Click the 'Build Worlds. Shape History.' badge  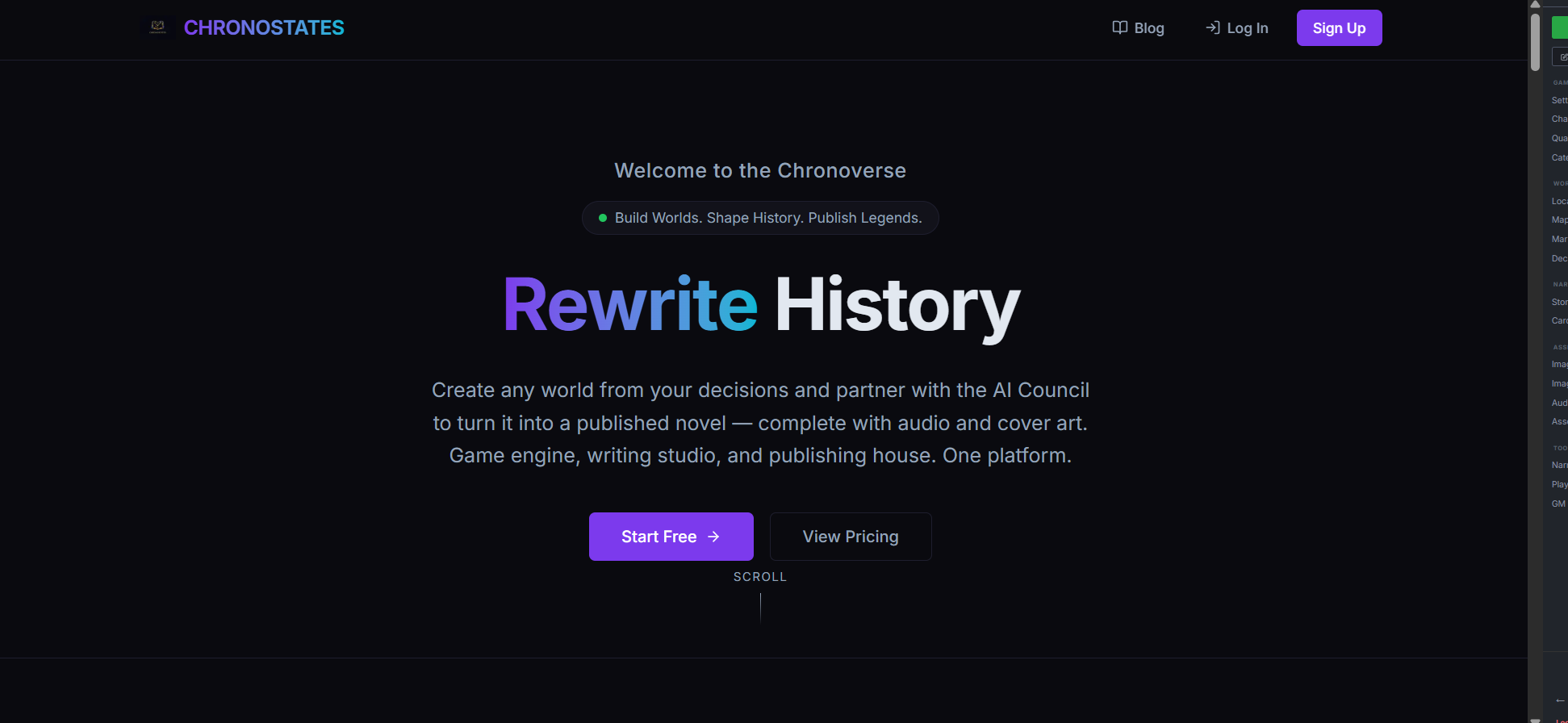759,218
